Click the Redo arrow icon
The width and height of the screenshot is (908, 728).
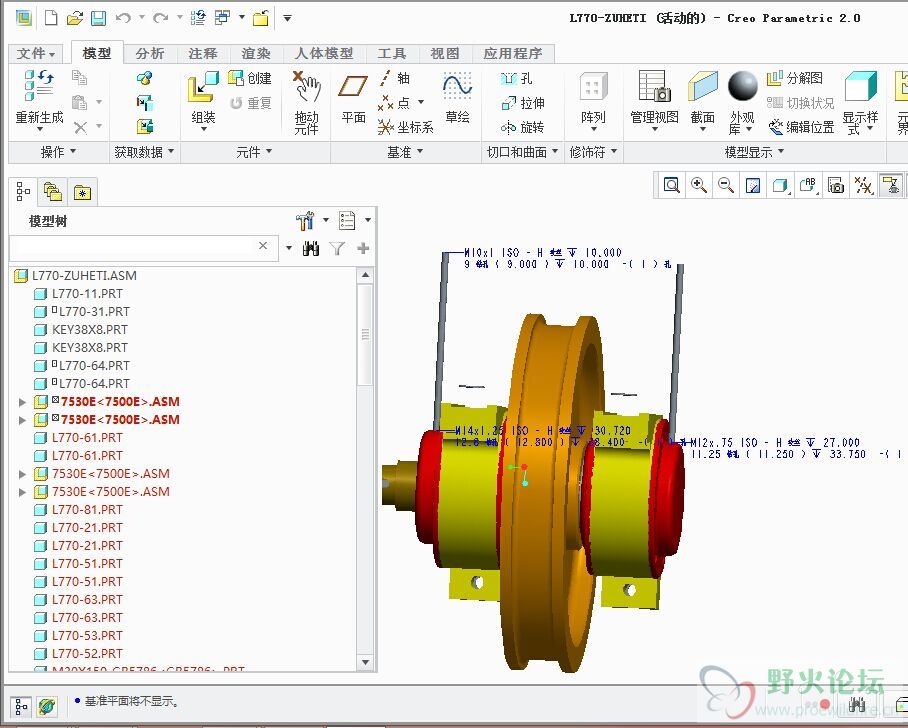(x=160, y=19)
